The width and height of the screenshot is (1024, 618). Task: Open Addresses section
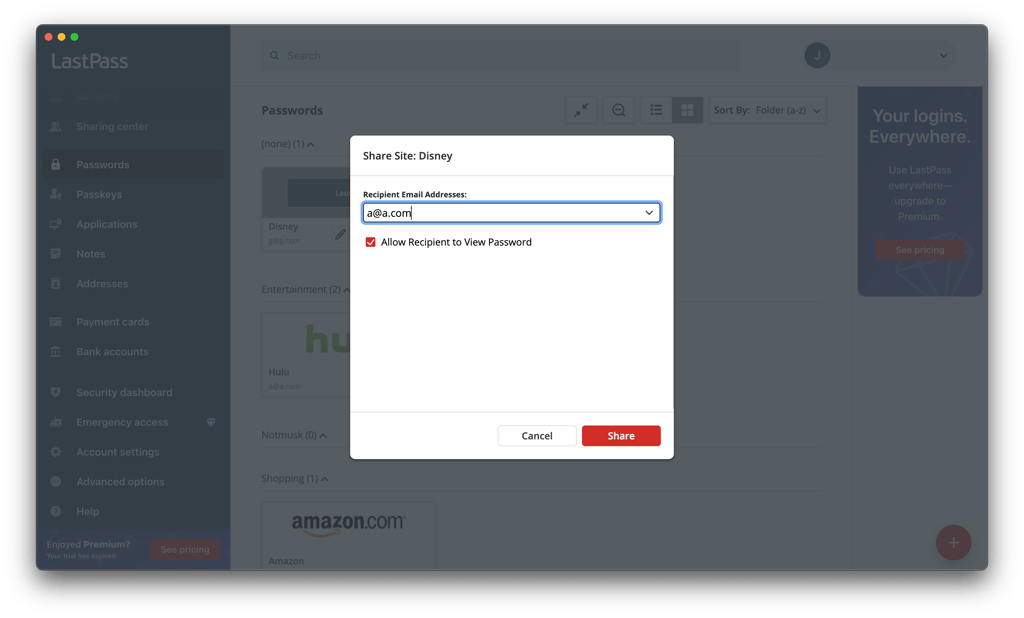(x=102, y=284)
